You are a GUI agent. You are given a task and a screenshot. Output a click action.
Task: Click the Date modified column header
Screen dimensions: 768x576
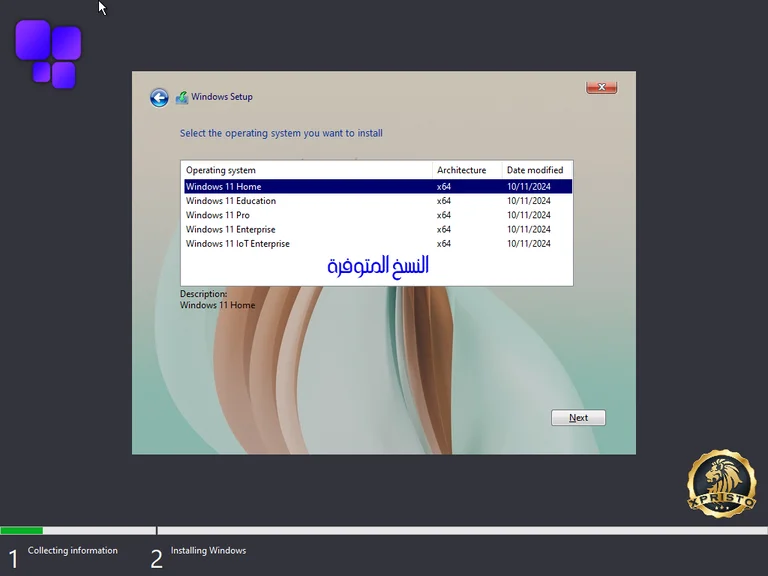click(537, 170)
